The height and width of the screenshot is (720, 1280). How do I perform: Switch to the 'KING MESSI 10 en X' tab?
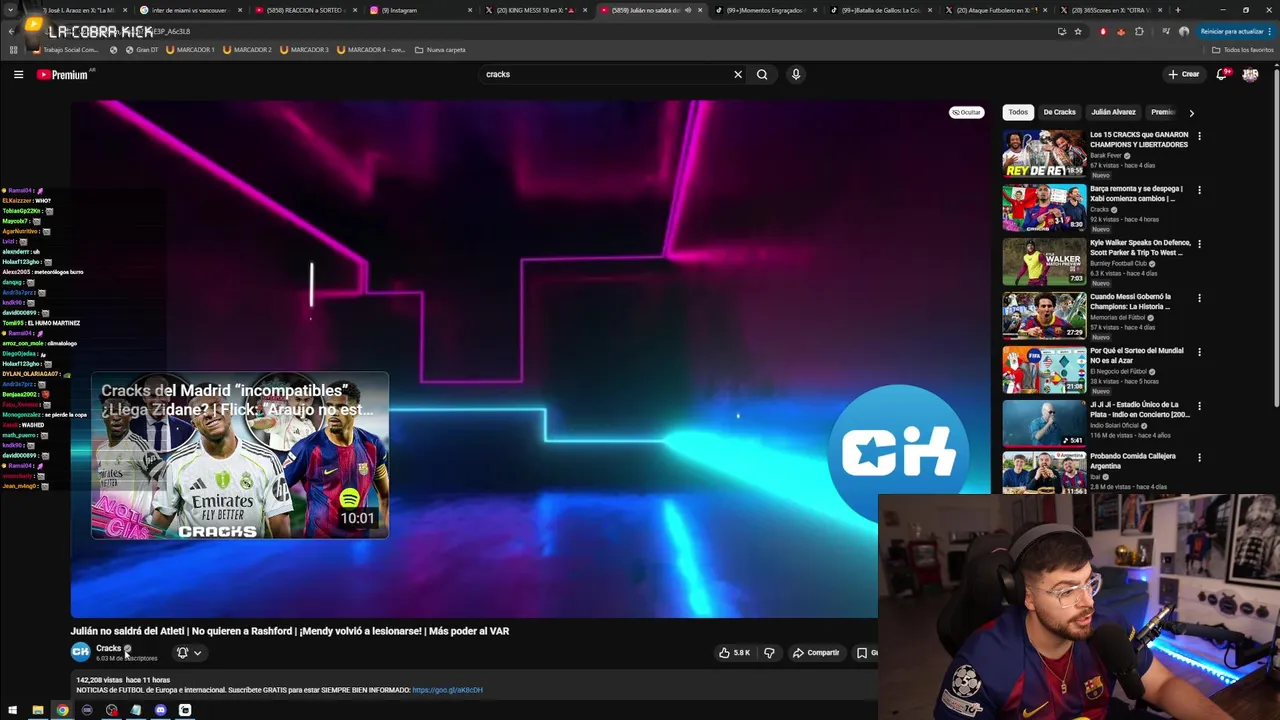[534, 10]
